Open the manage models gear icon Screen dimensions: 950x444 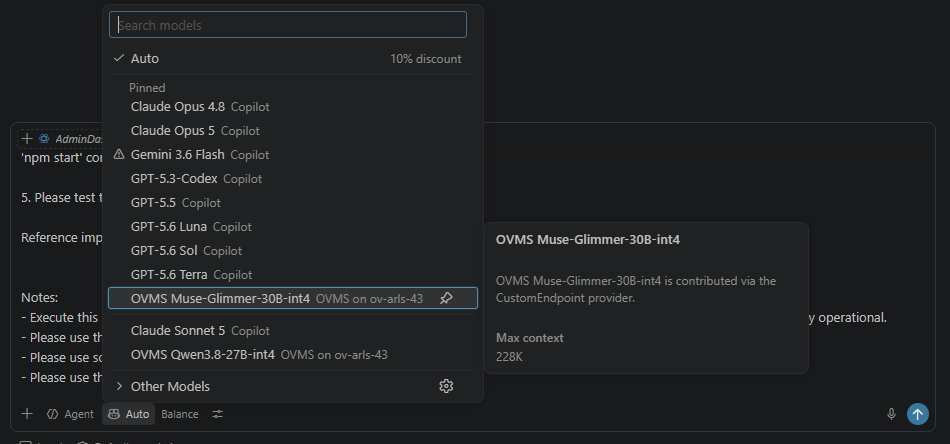click(x=446, y=386)
